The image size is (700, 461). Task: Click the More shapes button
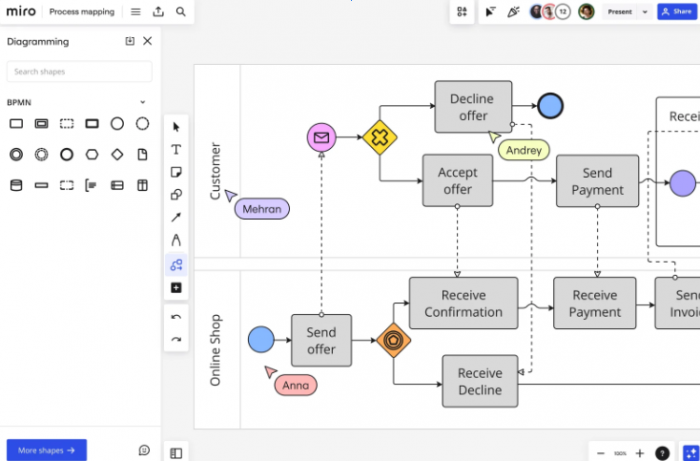coord(46,450)
